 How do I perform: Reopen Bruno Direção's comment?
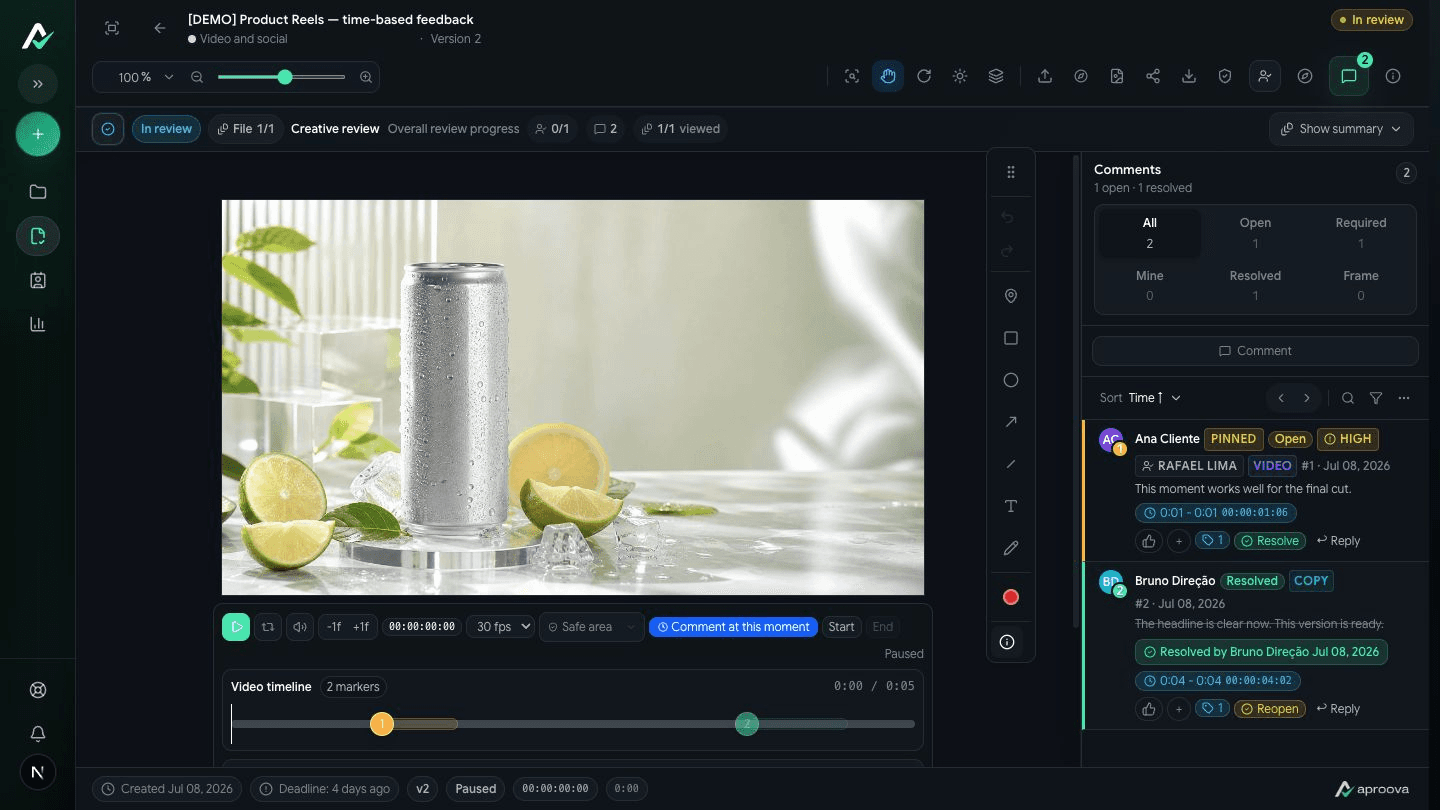1270,709
